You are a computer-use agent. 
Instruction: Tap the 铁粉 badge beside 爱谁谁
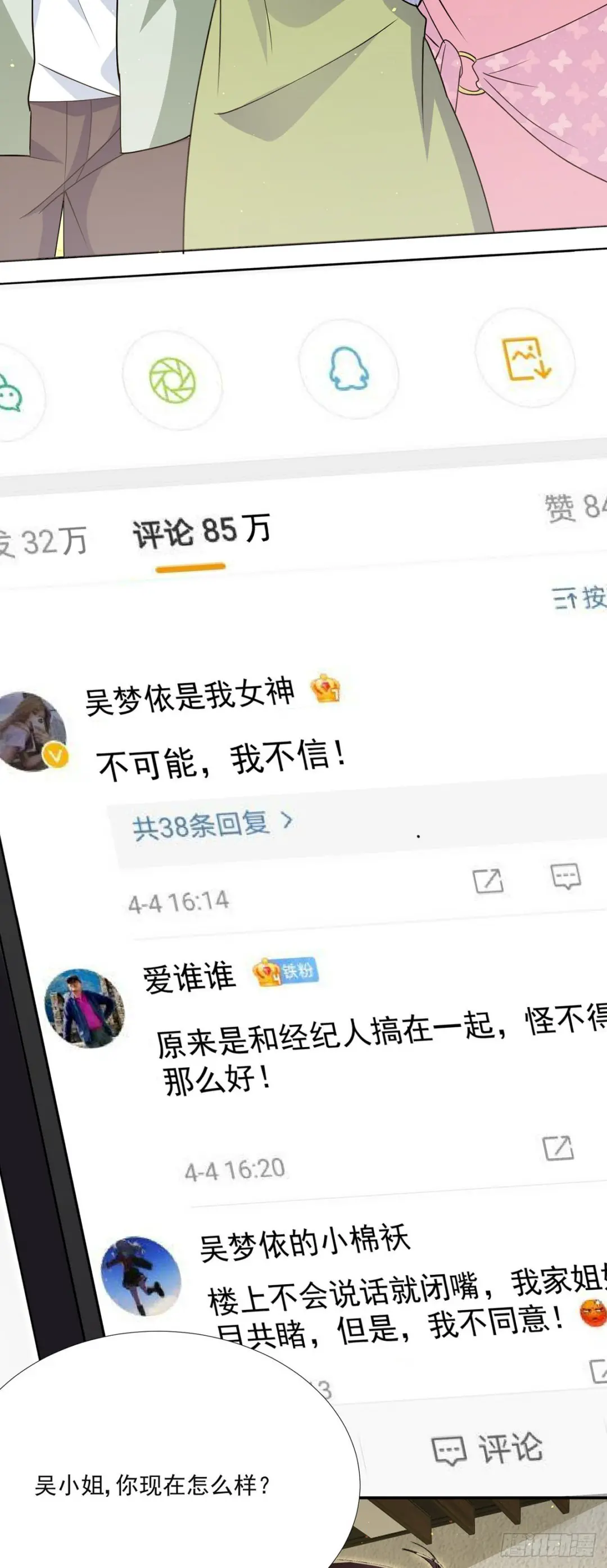[x=286, y=972]
